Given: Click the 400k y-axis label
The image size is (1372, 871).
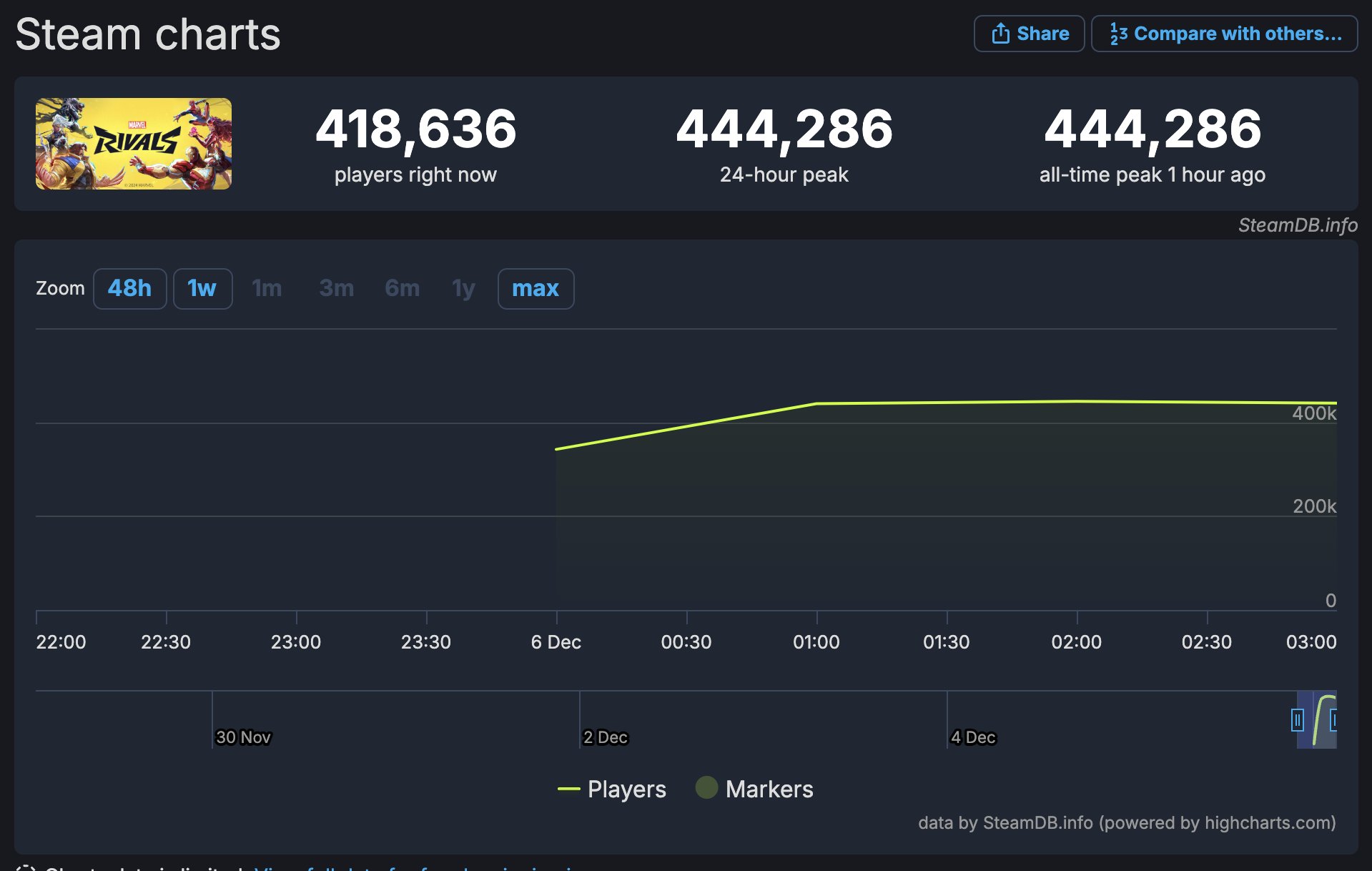Looking at the screenshot, I should click(x=1314, y=413).
